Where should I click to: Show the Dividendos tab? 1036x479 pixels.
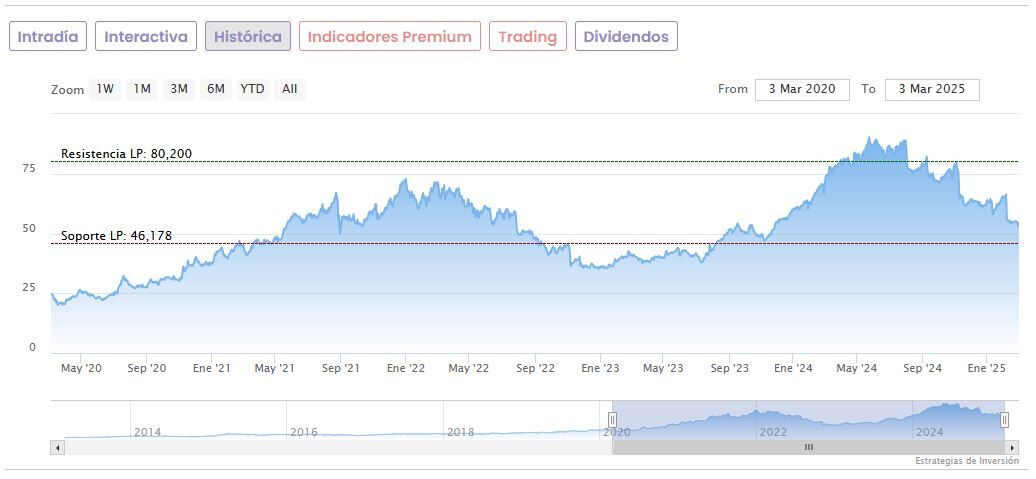[626, 37]
